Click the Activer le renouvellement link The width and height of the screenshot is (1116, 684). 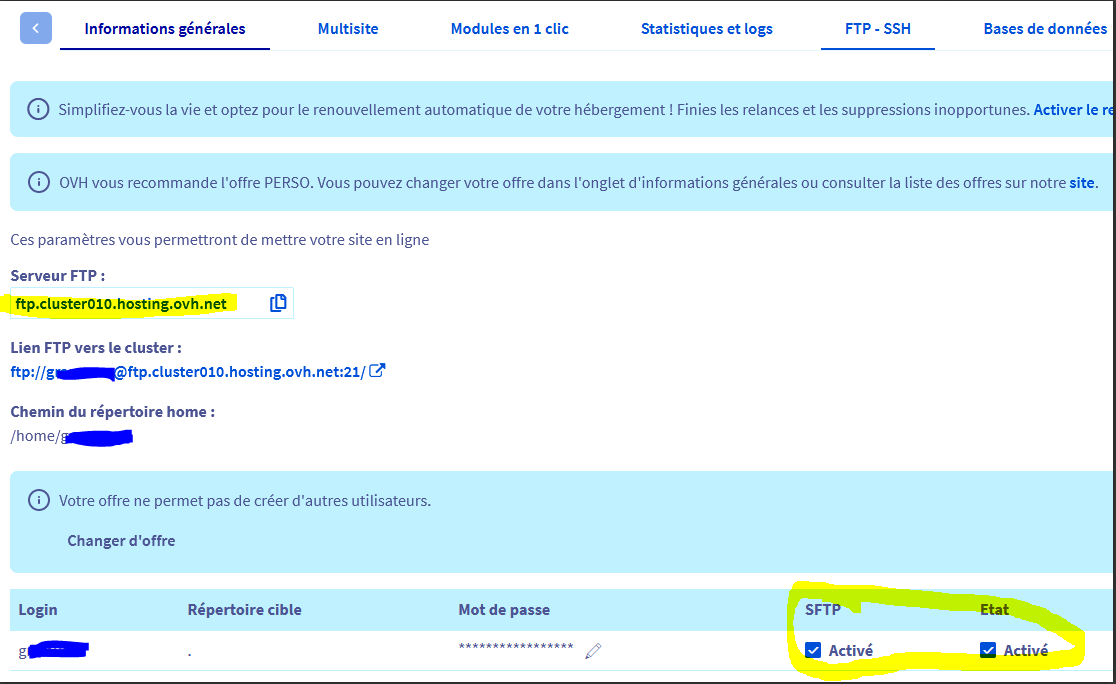tap(1073, 110)
